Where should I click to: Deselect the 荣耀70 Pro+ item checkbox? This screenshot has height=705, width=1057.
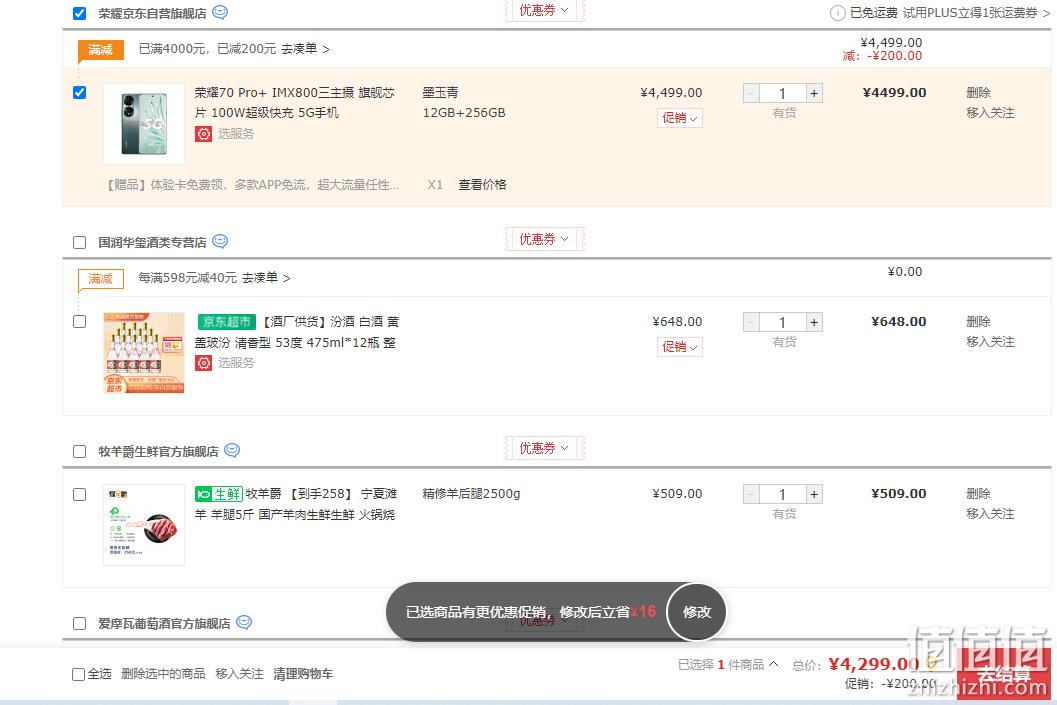pyautogui.click(x=80, y=92)
